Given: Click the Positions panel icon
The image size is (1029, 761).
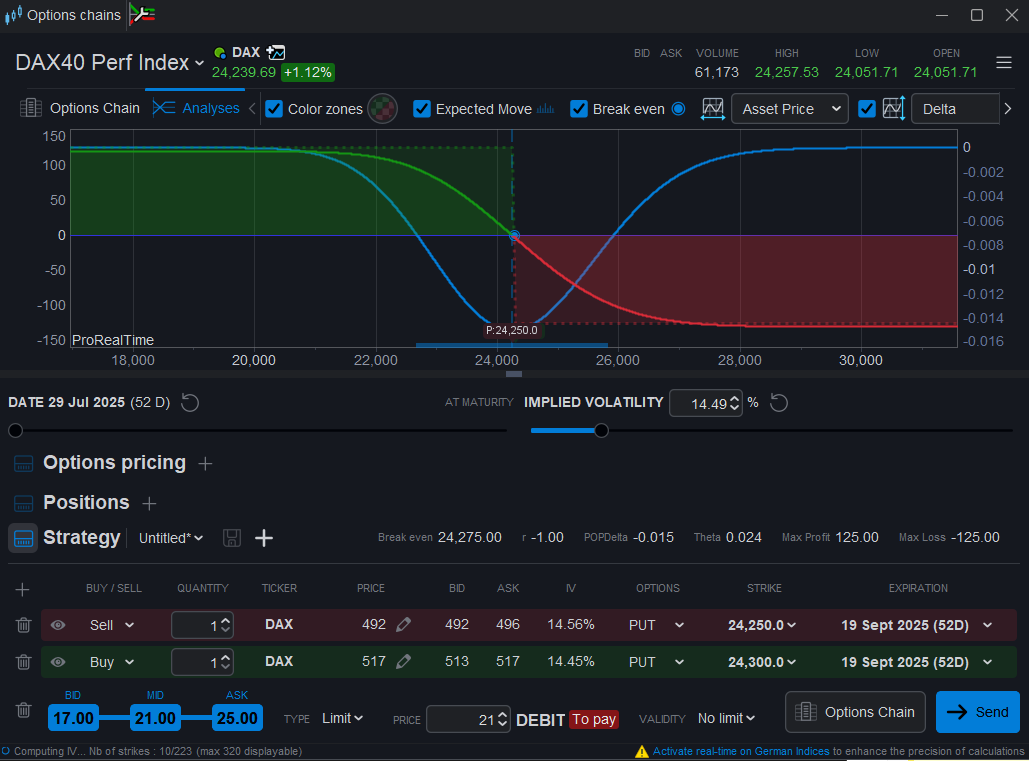Looking at the screenshot, I should click(x=24, y=503).
